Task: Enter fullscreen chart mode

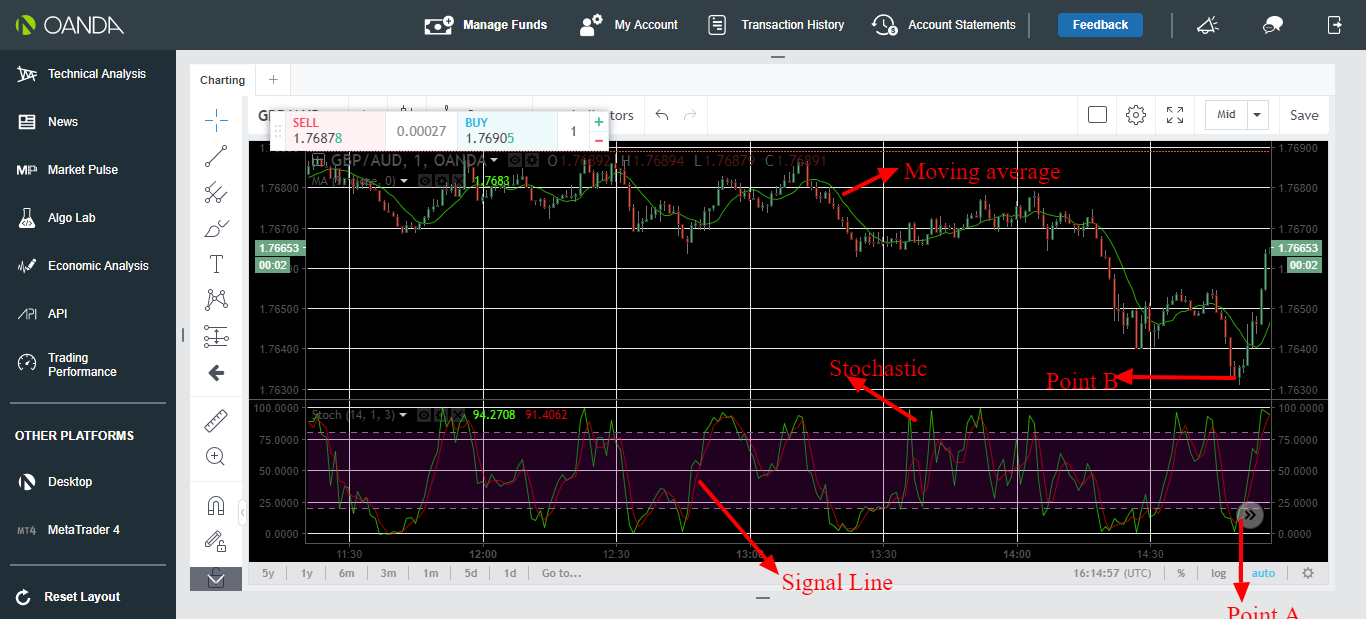Action: point(1175,115)
